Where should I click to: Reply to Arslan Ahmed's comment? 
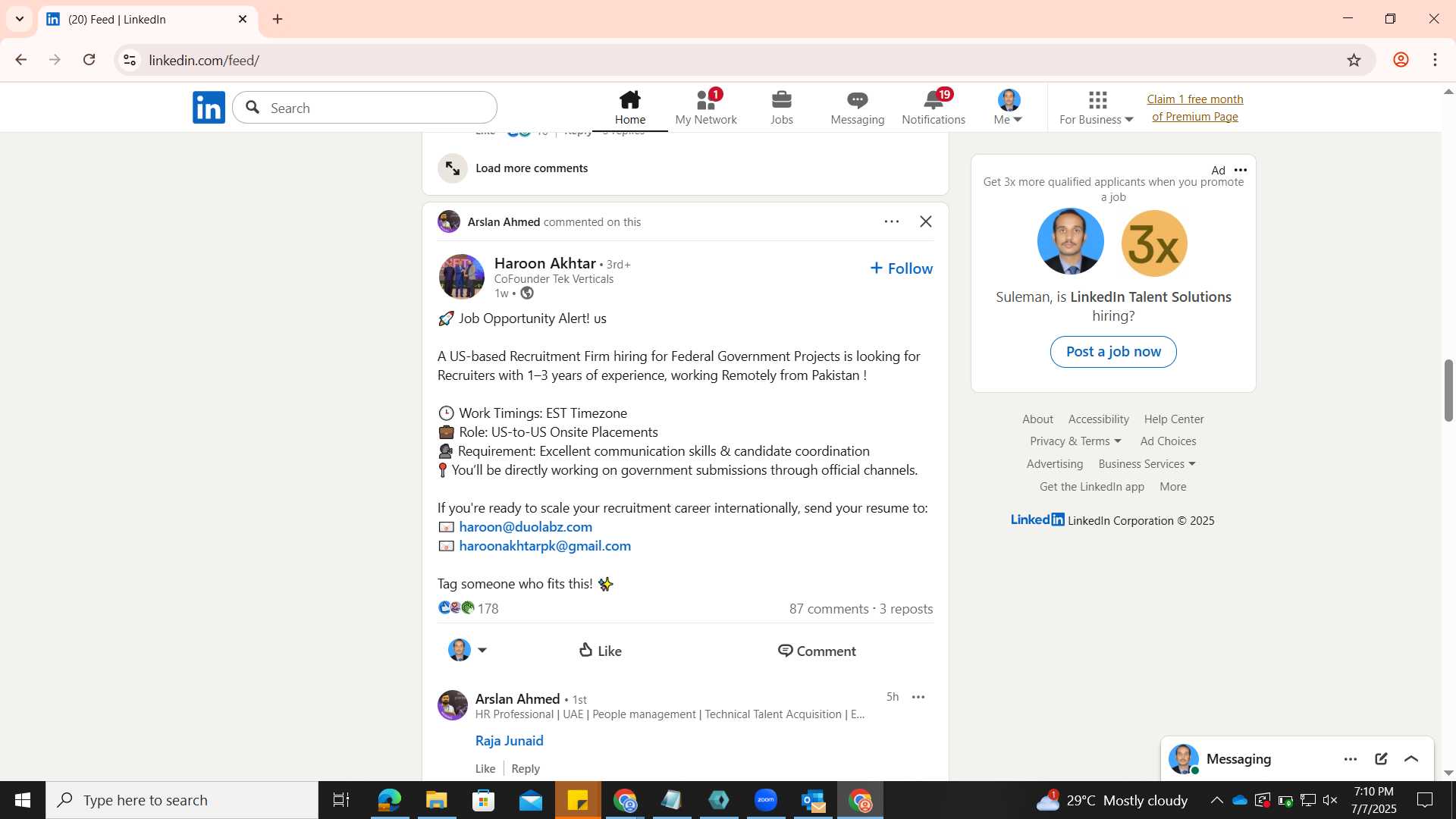(x=526, y=768)
